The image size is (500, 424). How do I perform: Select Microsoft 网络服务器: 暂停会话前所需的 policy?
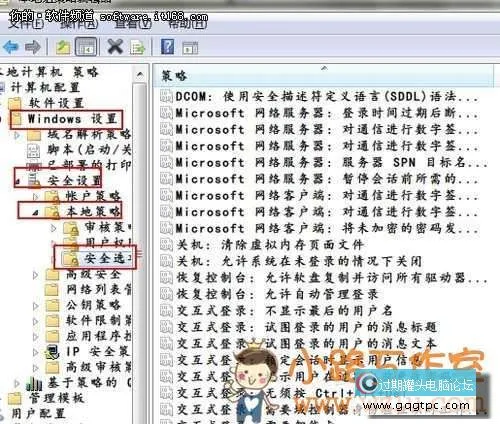point(327,179)
